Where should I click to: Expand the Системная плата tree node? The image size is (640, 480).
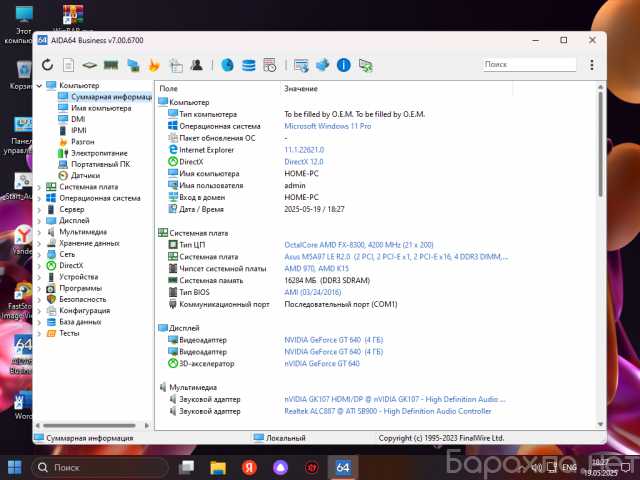tap(40, 187)
